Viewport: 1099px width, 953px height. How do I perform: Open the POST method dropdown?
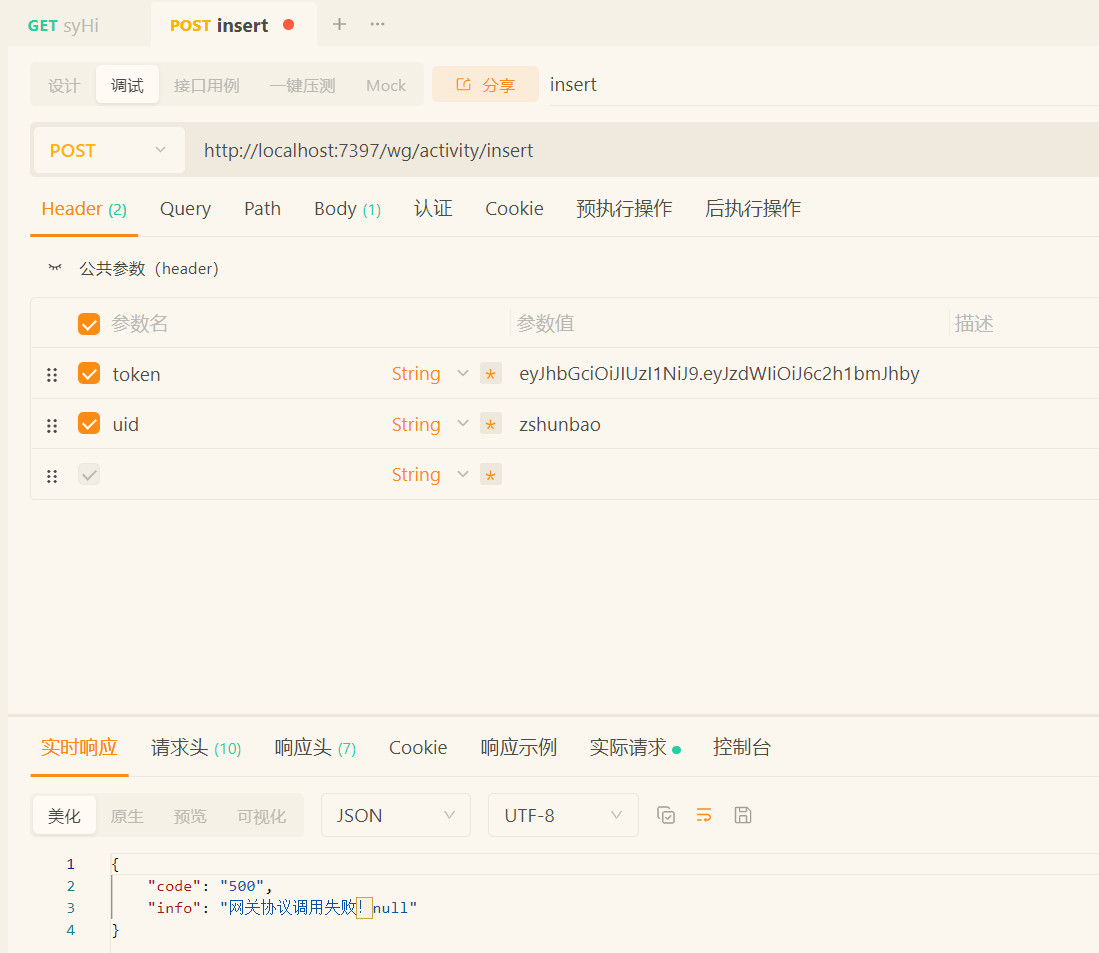pyautogui.click(x=108, y=151)
